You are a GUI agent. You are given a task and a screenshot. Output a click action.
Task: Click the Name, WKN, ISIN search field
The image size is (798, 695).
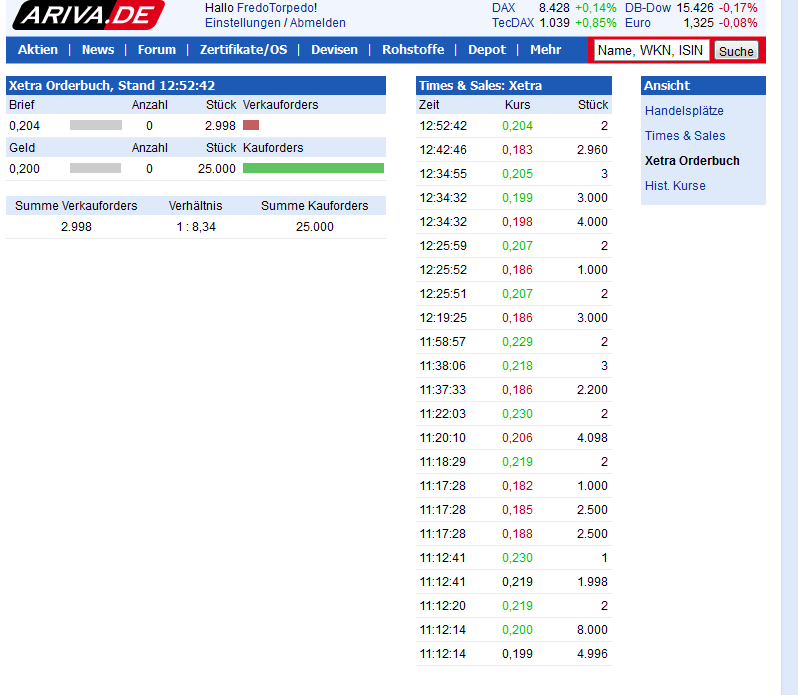[x=650, y=50]
